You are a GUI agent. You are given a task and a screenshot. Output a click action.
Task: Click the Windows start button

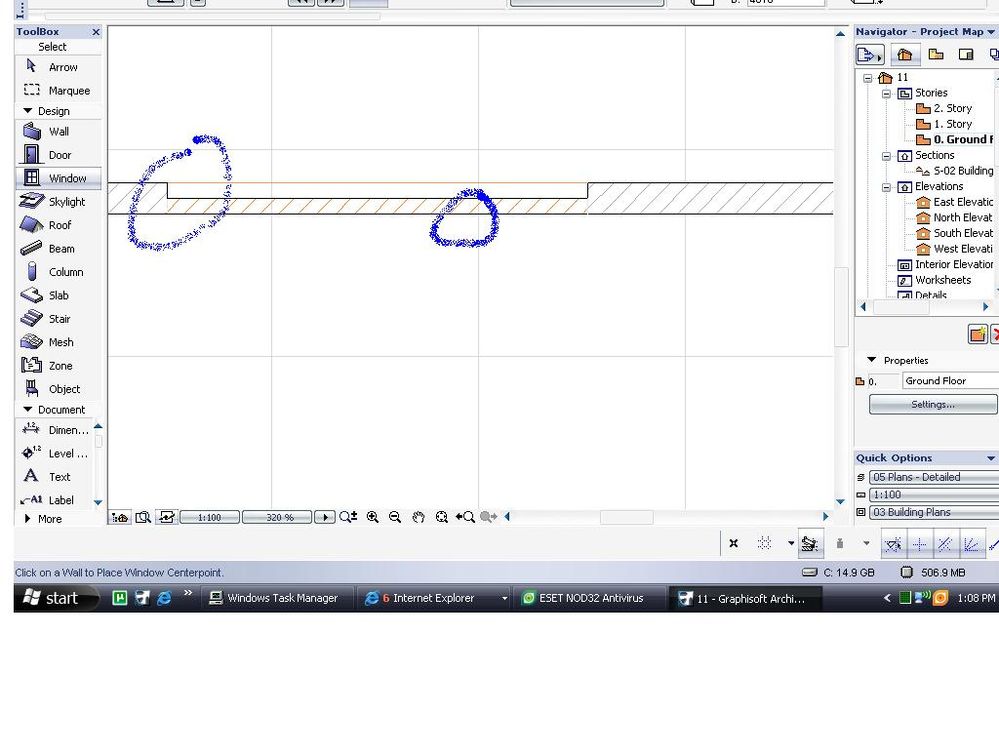[54, 598]
